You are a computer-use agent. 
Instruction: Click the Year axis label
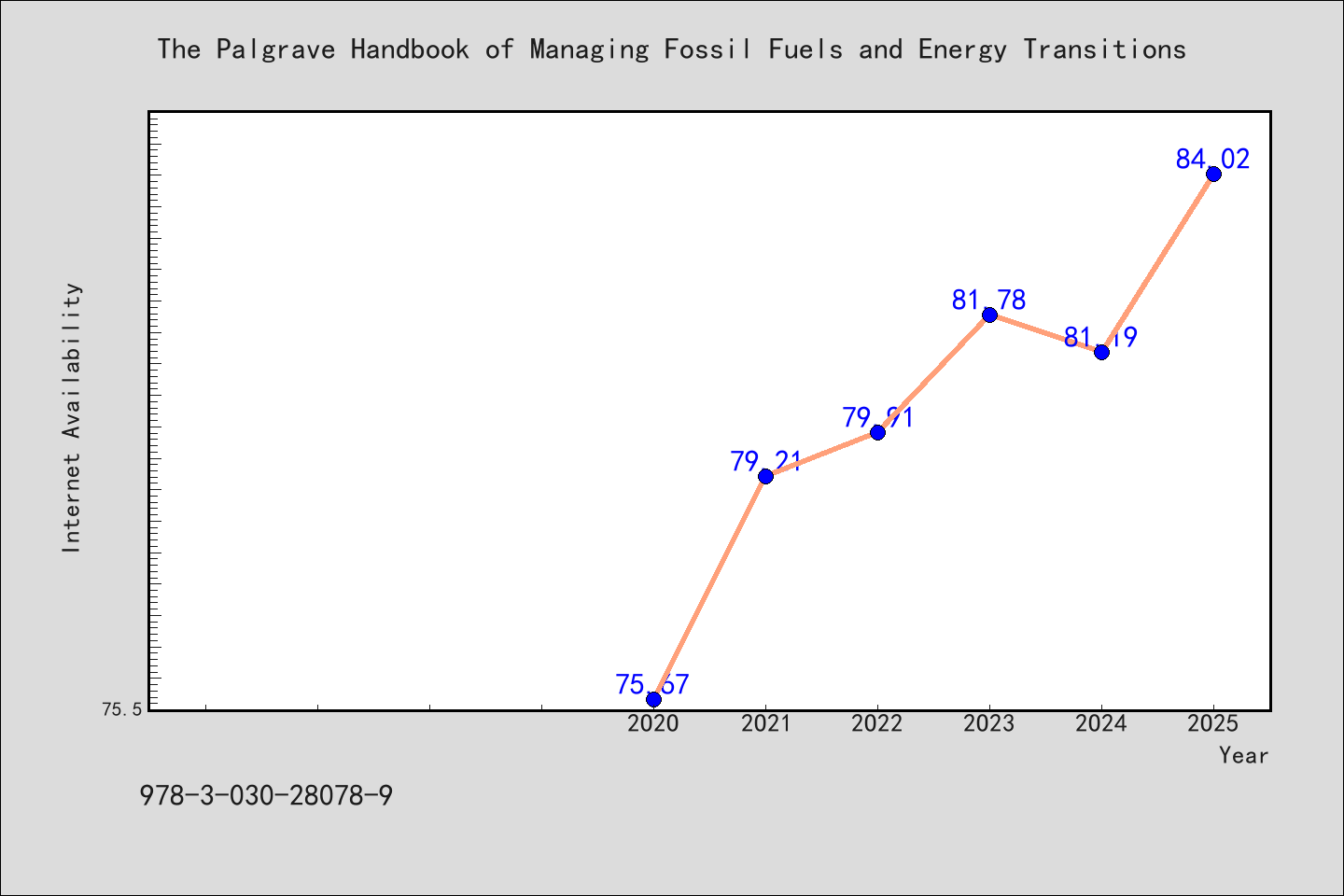[1243, 755]
